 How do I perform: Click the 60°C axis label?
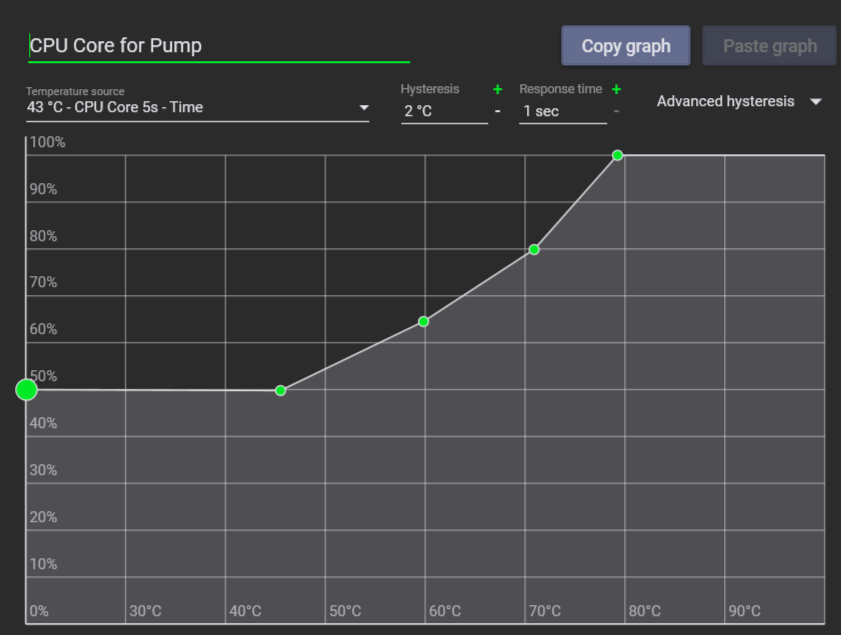point(445,611)
